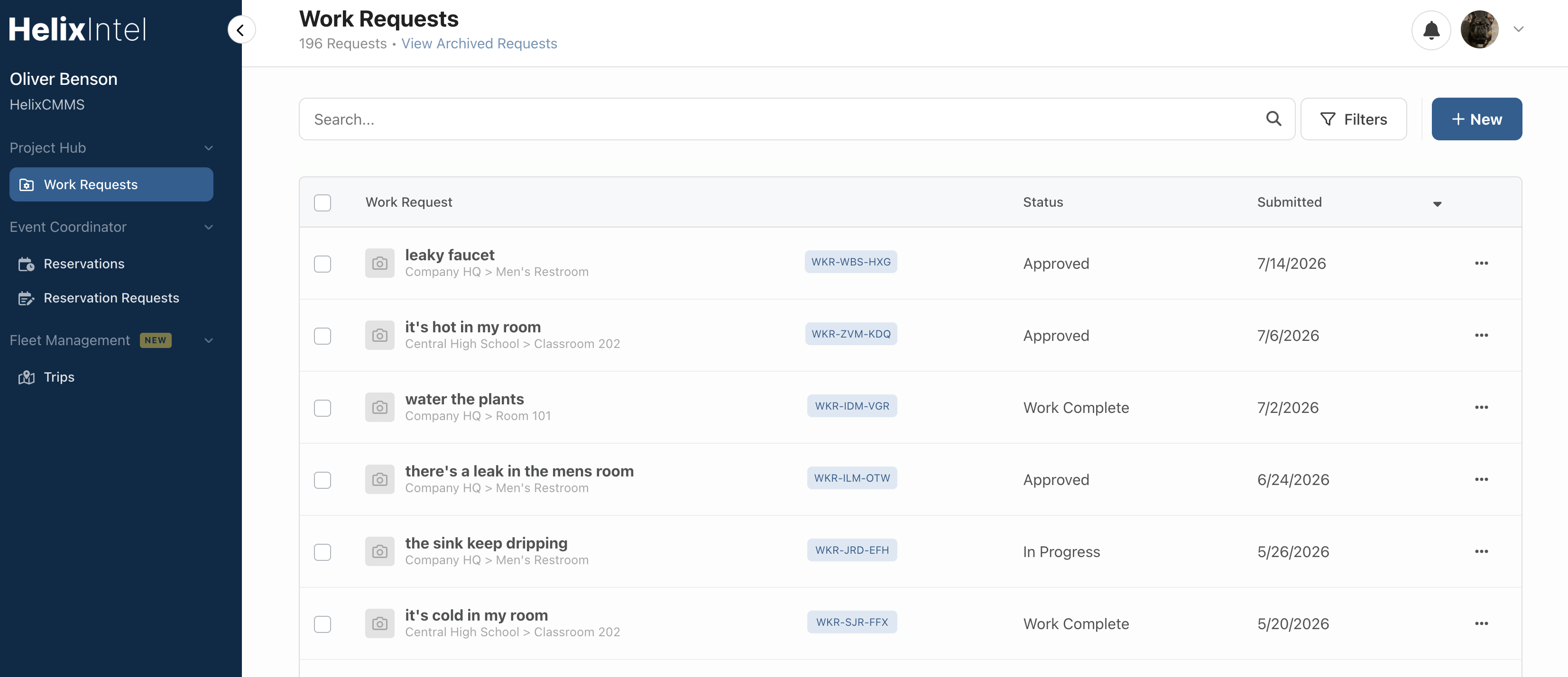The height and width of the screenshot is (677, 1568).
Task: Open more options for leaky faucet
Action: pyautogui.click(x=1482, y=264)
